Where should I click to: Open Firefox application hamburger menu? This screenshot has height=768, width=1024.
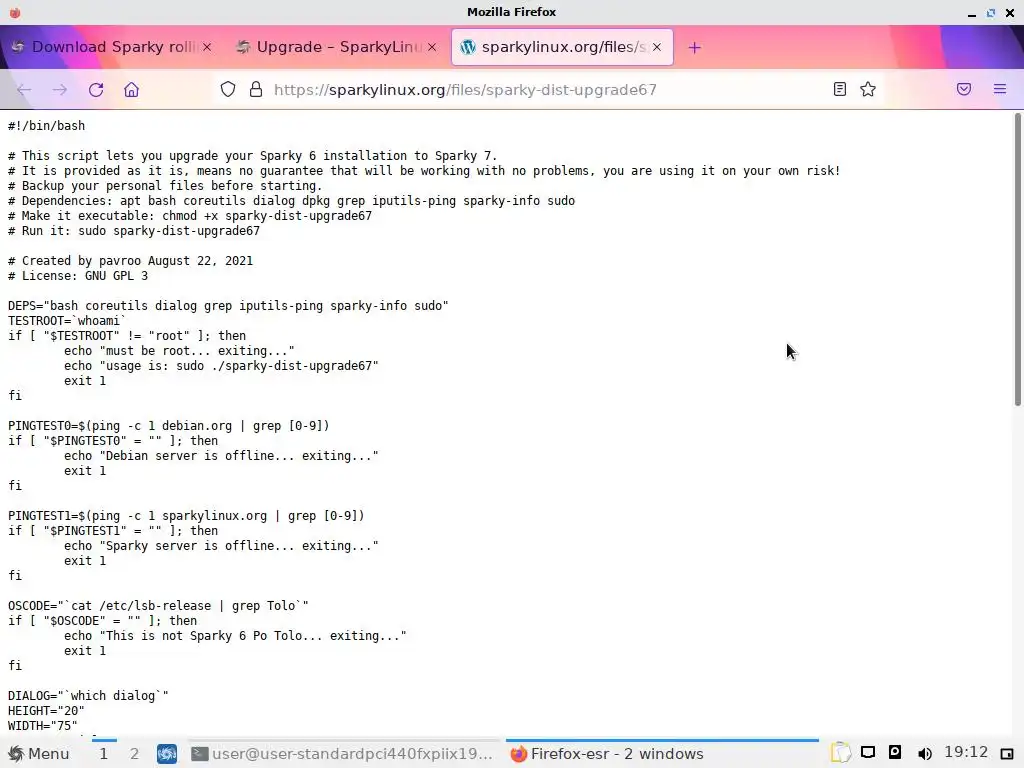1000,89
